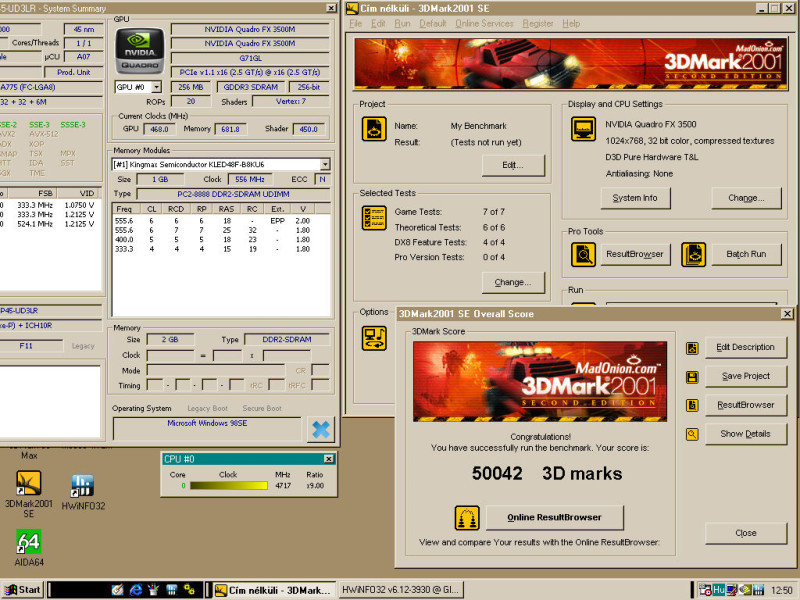
Task: Click the Show Details magnifier icon
Action: (x=692, y=435)
